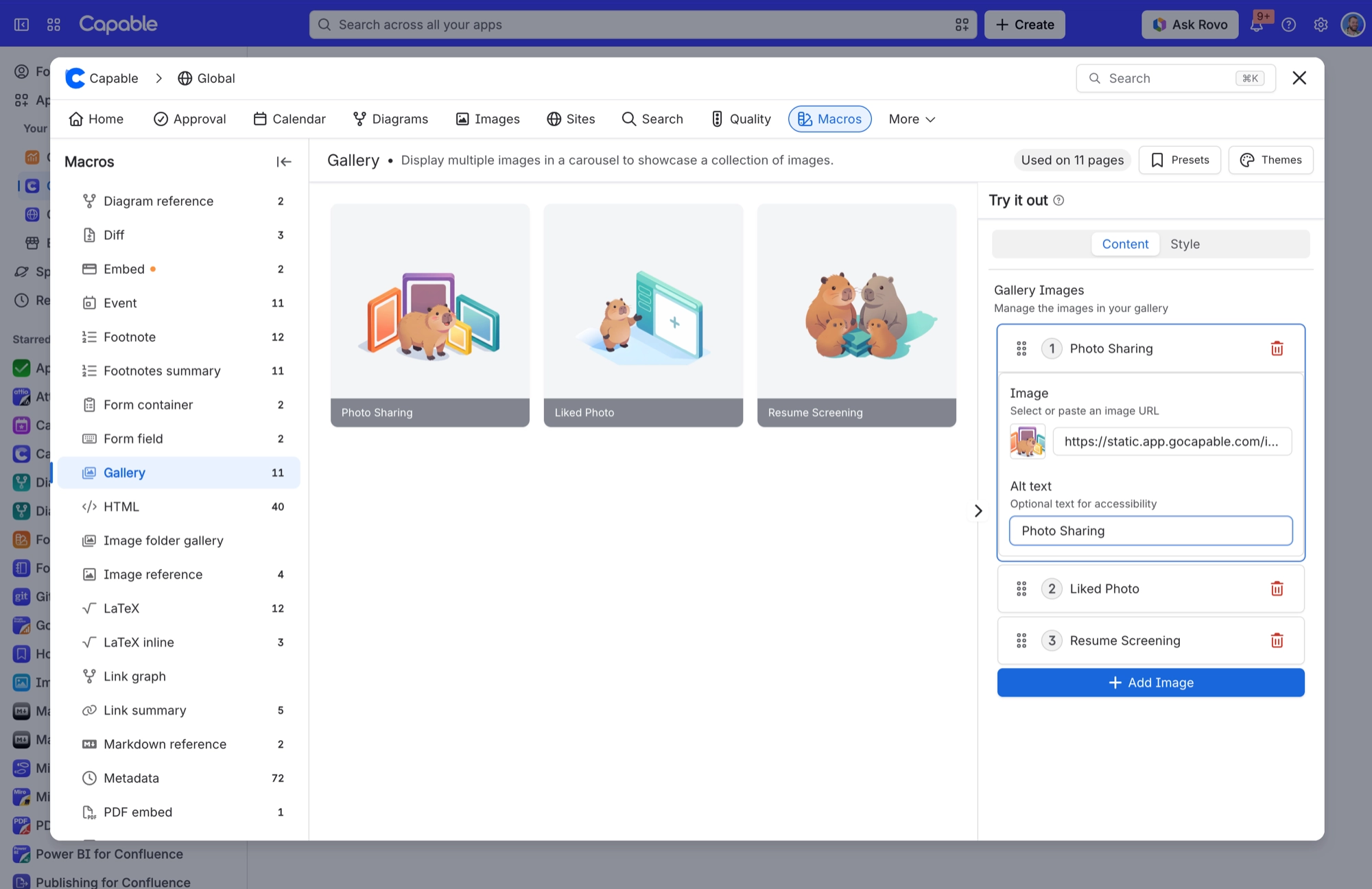
Task: Delete the Resume Screening gallery image
Action: coord(1277,641)
